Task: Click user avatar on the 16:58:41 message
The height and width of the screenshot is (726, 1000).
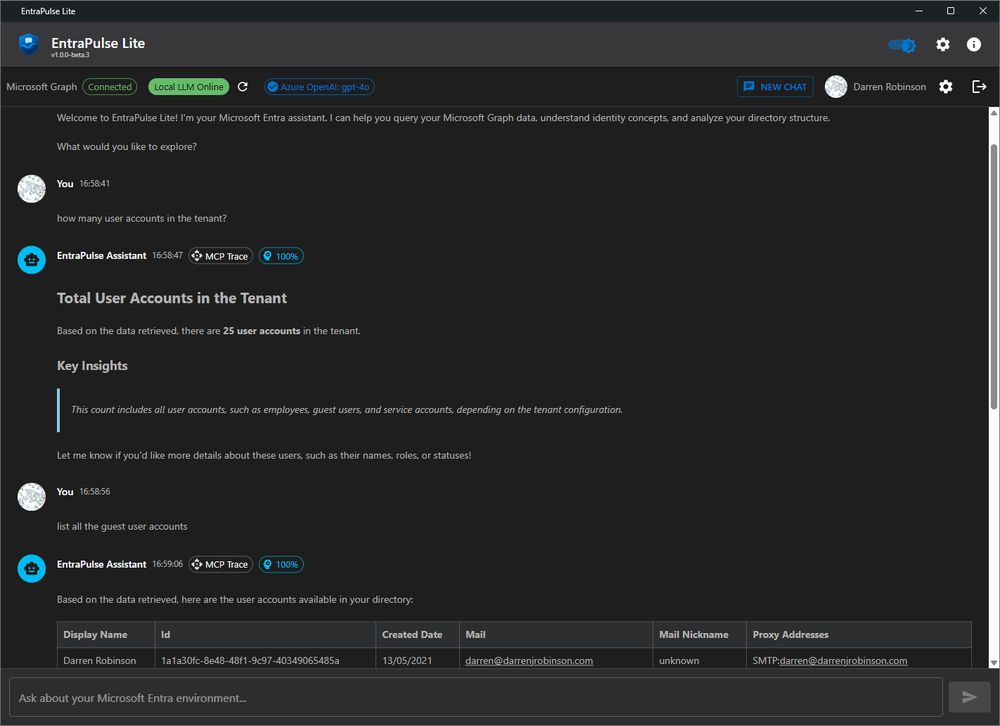Action: coord(31,189)
